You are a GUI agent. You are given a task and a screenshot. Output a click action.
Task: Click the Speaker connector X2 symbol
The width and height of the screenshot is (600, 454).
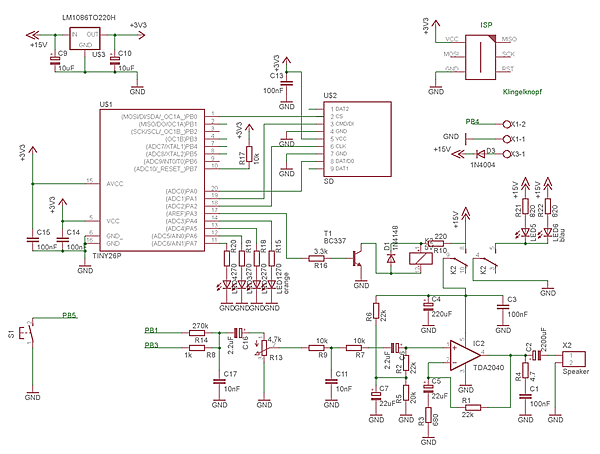click(574, 359)
